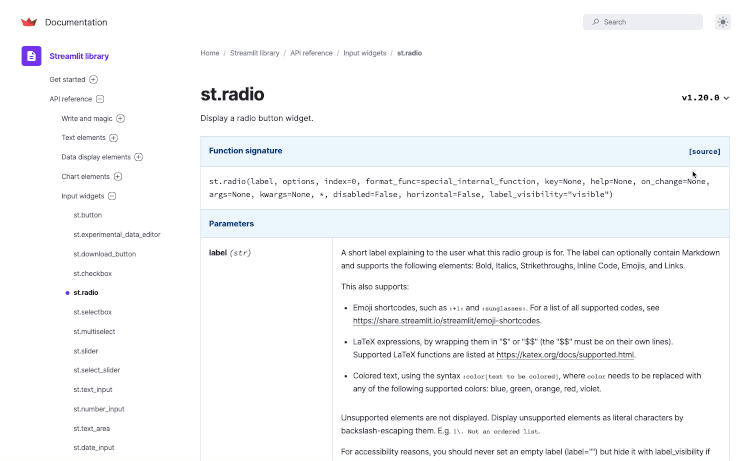753x461 pixels.
Task: Open the st.text_area page
Action: coord(91,428)
